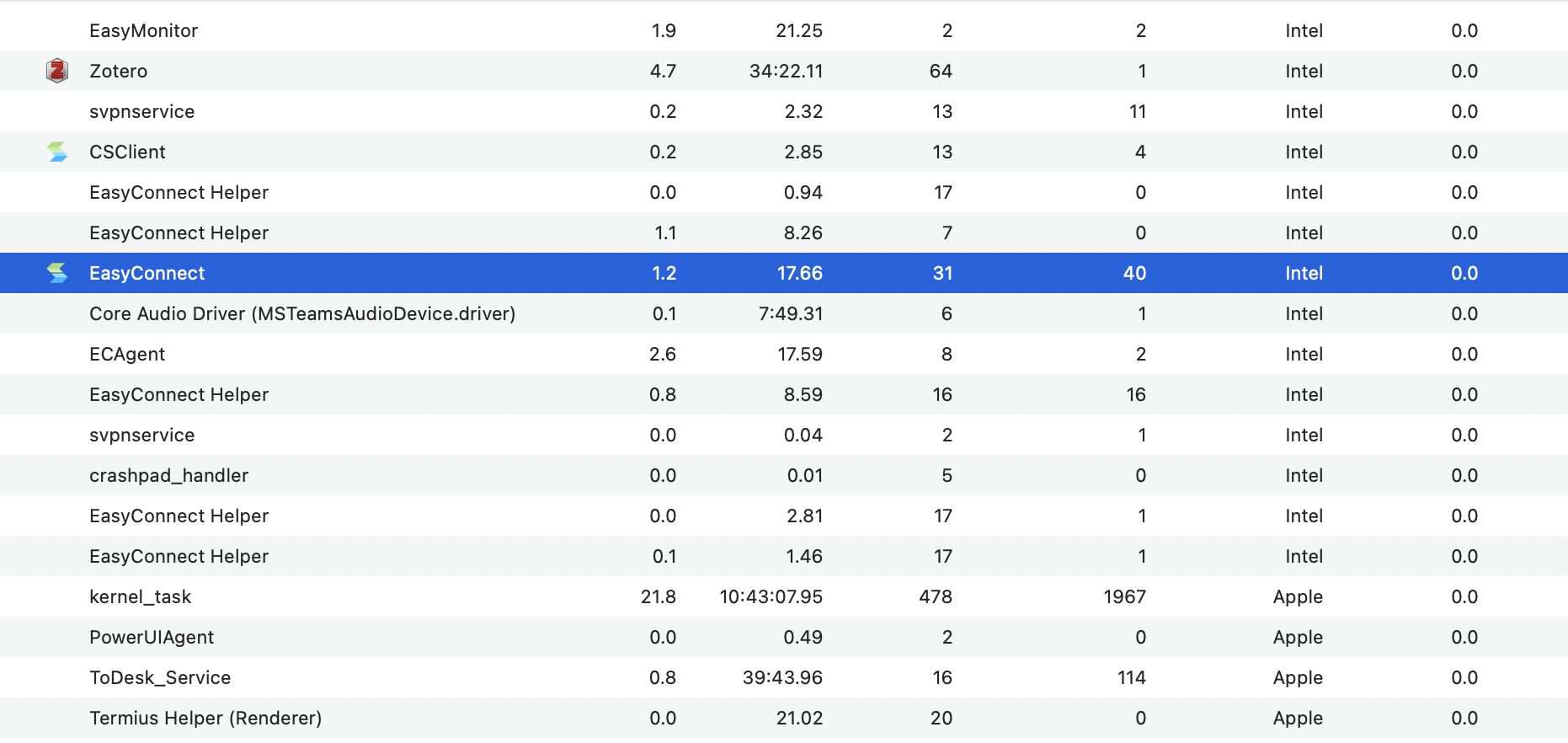
Task: Click Zotero thread count 64
Action: pos(941,71)
